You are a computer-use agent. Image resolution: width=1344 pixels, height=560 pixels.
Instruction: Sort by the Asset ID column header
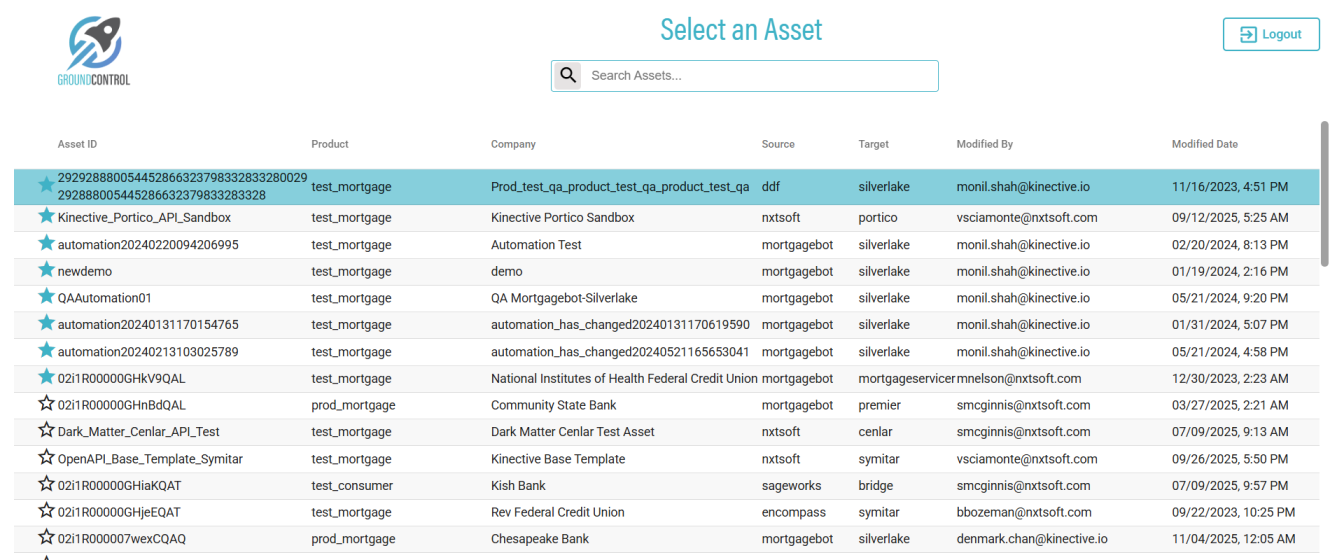[x=77, y=144]
